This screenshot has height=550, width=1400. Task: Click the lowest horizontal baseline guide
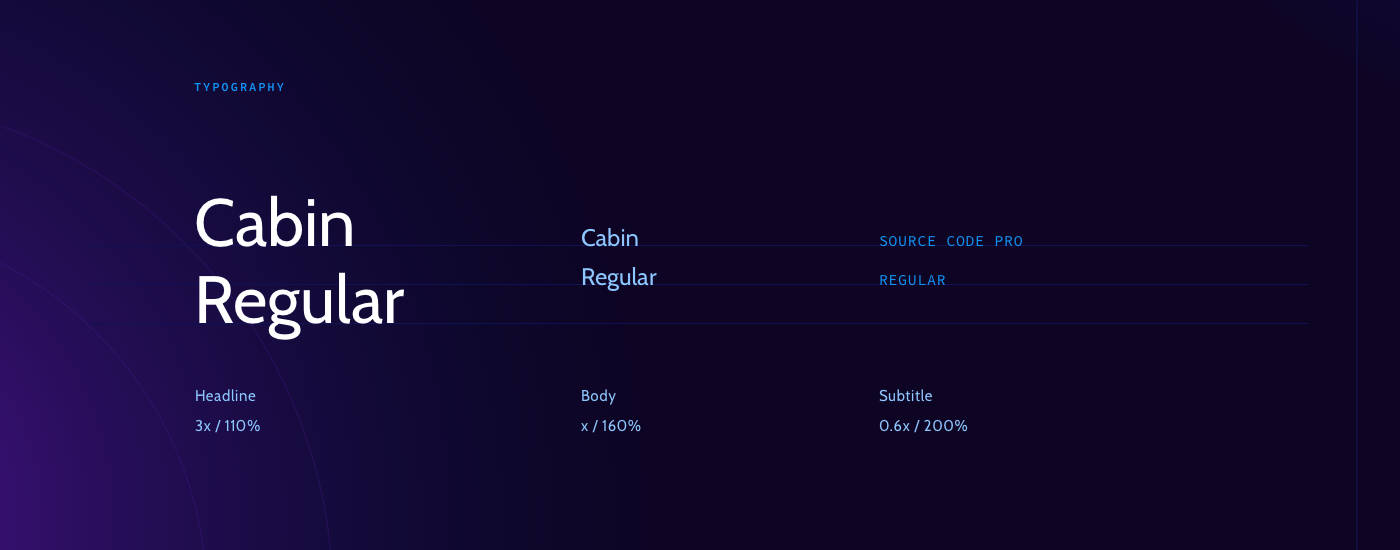[750, 323]
